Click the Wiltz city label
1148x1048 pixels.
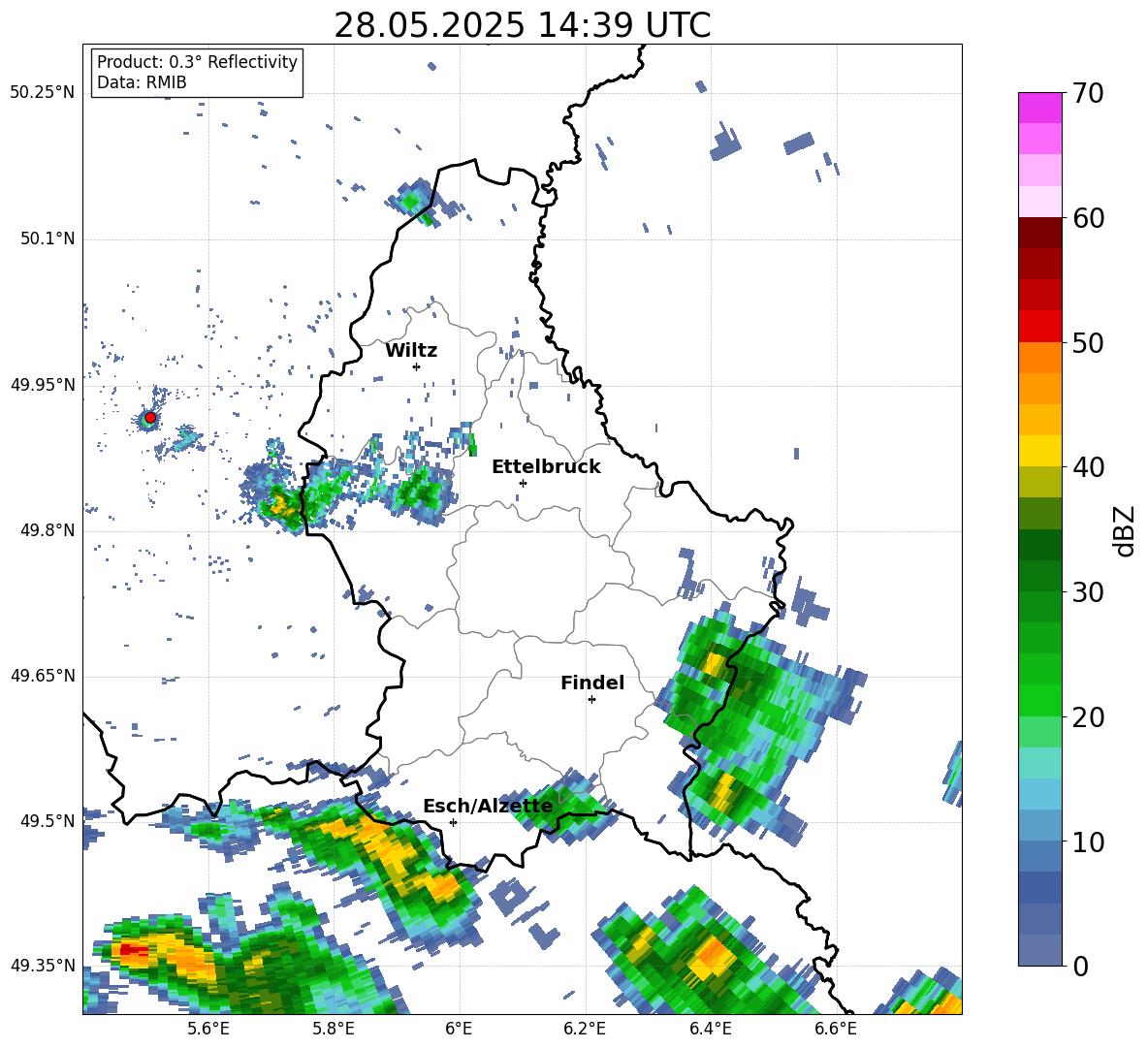[x=411, y=351]
